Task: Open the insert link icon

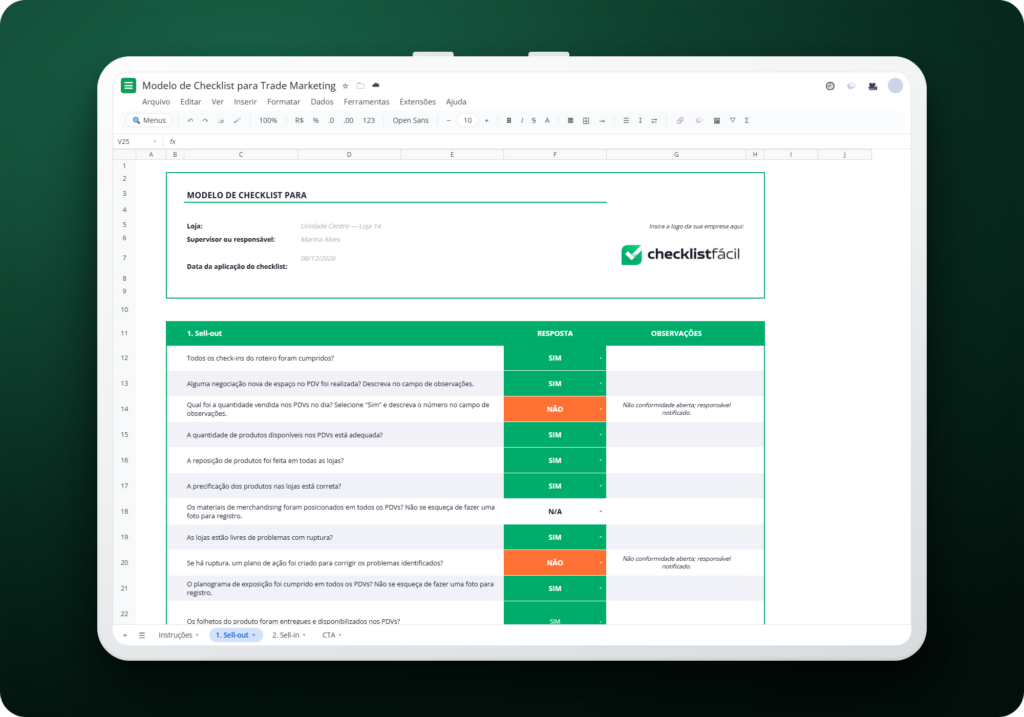Action: point(680,121)
